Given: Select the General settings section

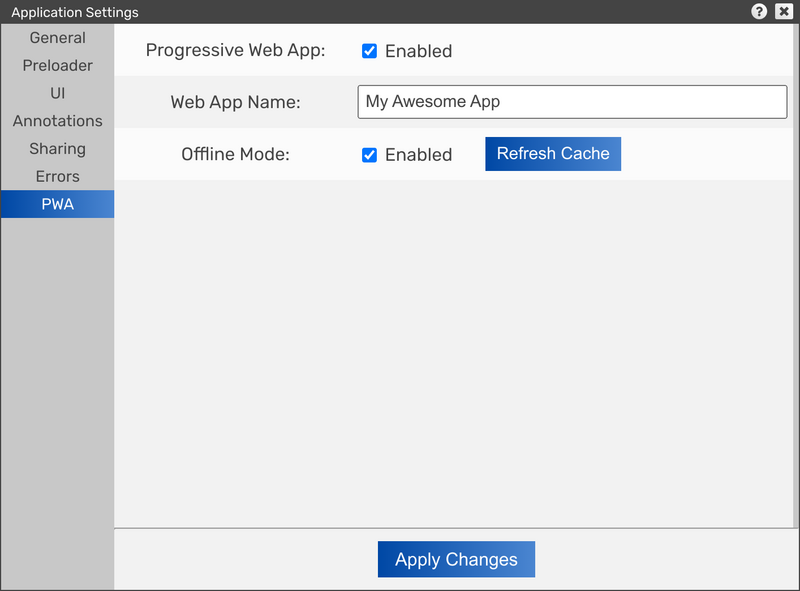Looking at the screenshot, I should point(57,38).
